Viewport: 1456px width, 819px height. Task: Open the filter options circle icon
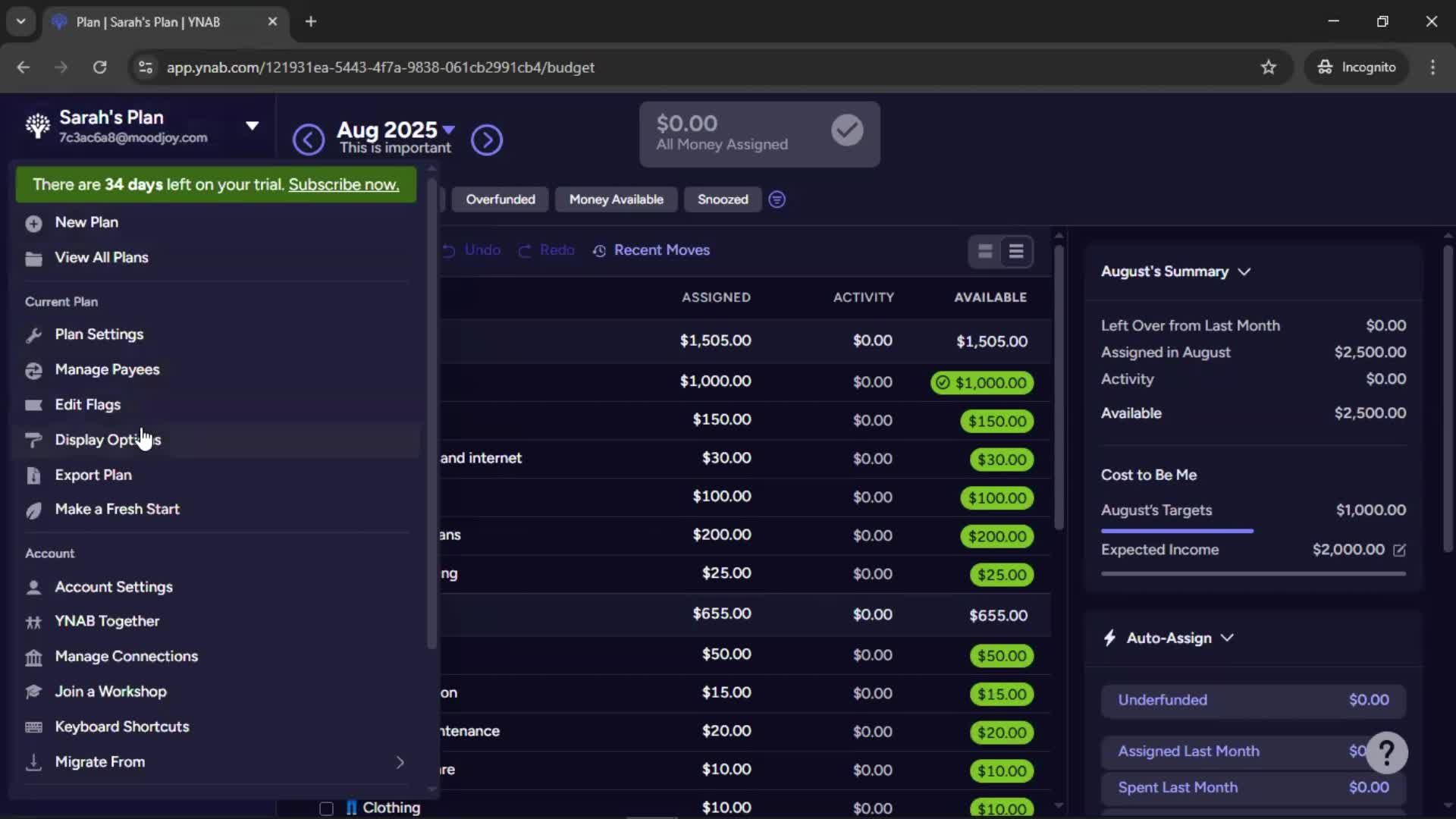pos(777,199)
